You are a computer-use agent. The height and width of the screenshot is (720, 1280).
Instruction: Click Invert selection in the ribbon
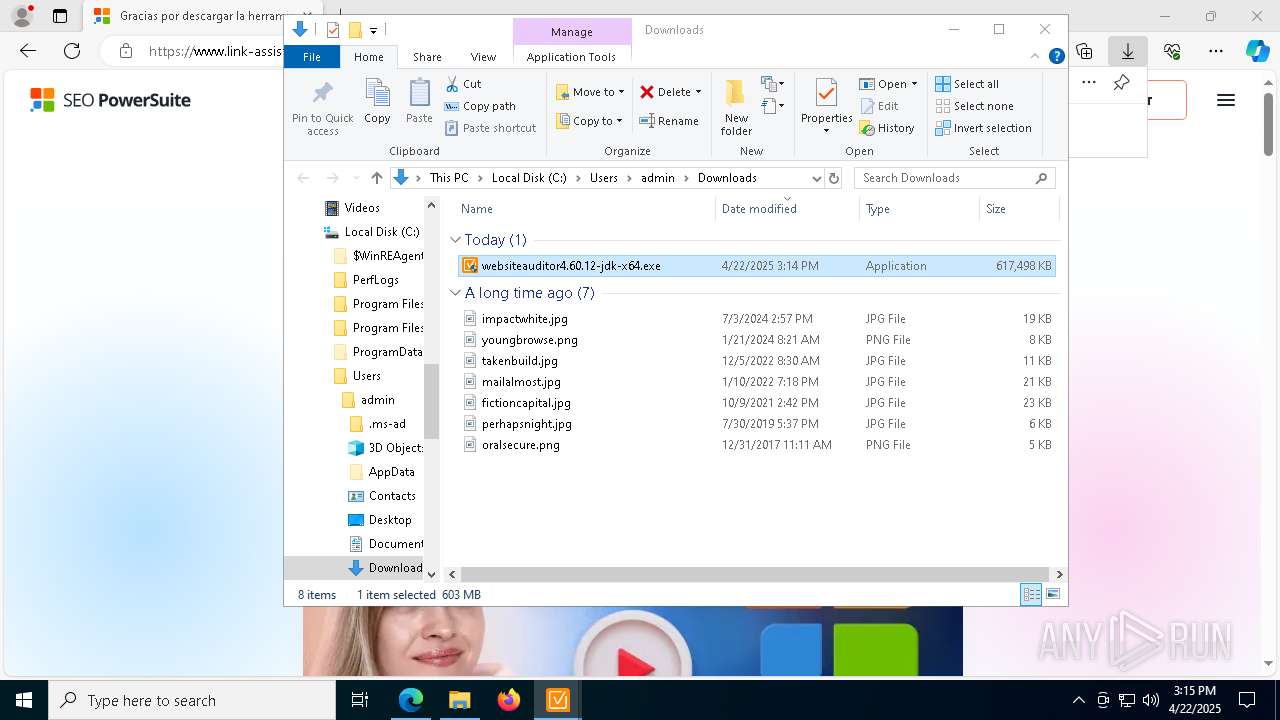point(984,128)
